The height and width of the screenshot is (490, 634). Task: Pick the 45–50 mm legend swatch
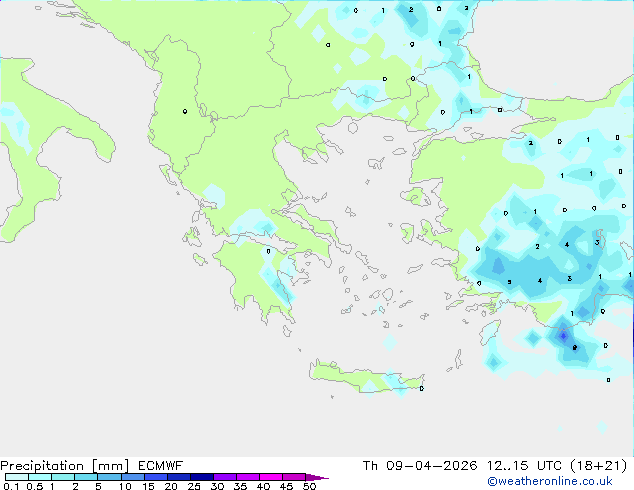point(294,477)
